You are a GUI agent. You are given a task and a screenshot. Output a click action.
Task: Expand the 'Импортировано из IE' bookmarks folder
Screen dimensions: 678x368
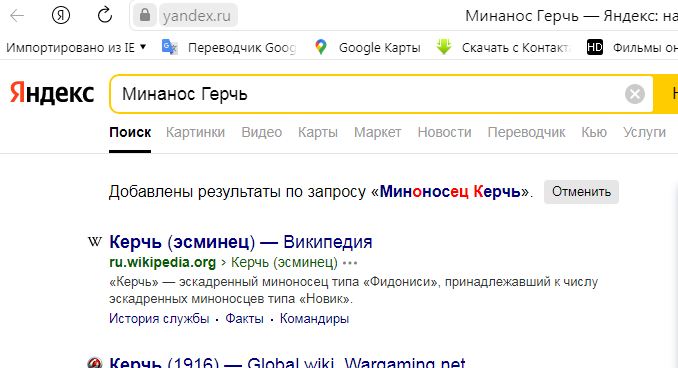pyautogui.click(x=76, y=47)
